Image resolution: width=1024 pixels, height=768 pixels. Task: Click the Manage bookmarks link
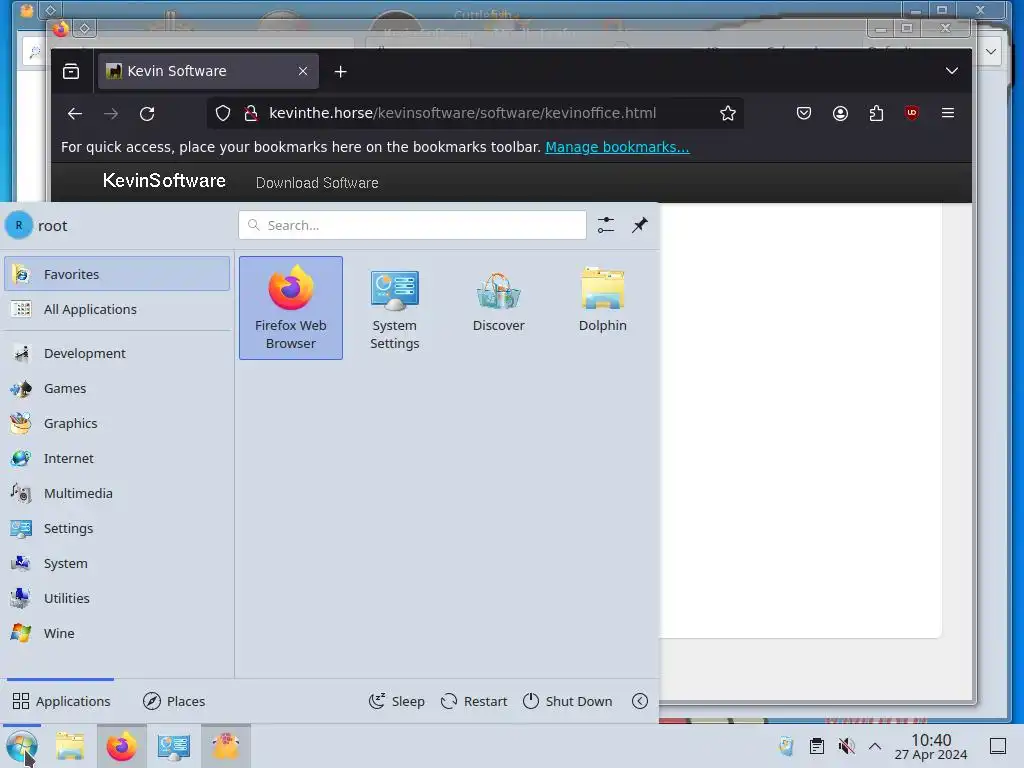(617, 147)
